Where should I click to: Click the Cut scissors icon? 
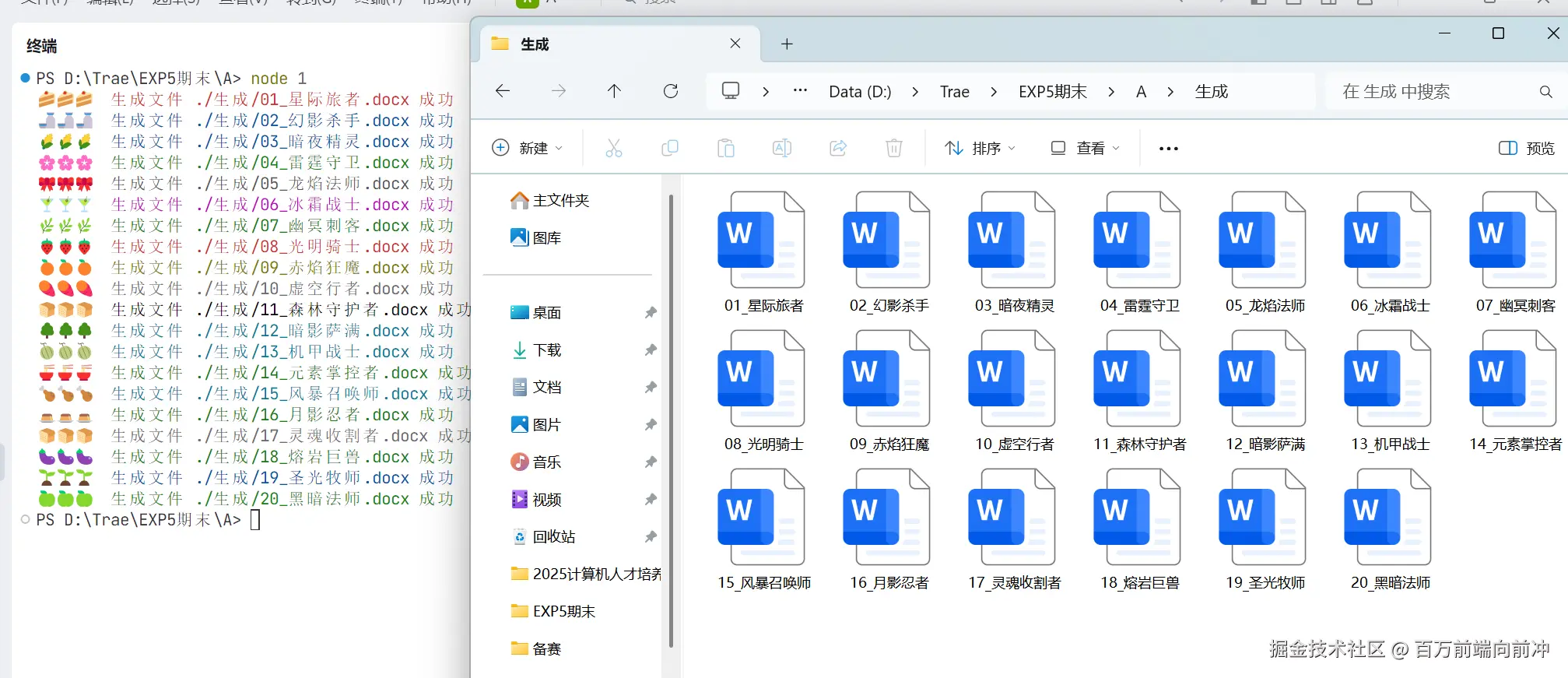click(614, 148)
